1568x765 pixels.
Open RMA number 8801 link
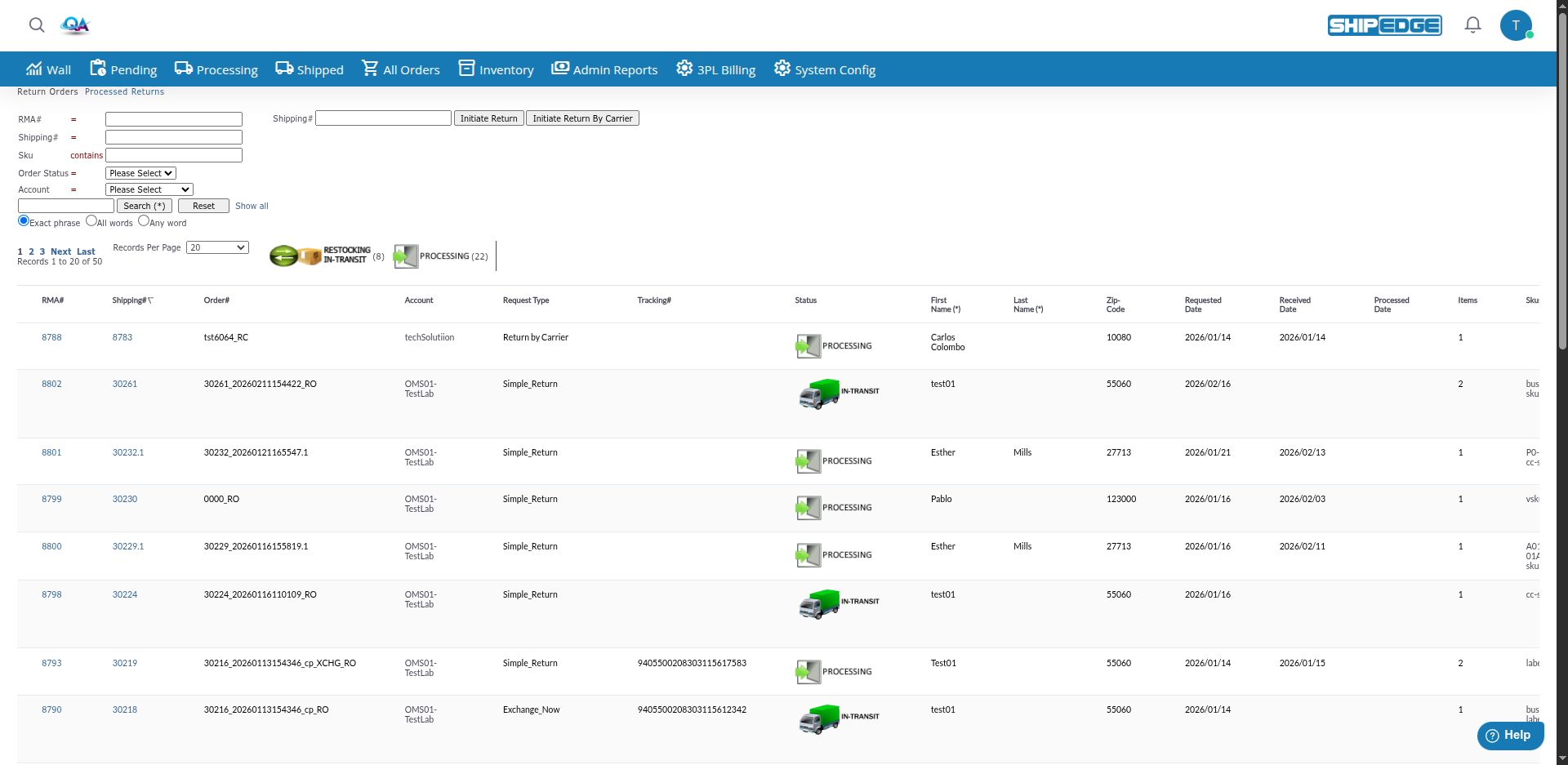tap(51, 452)
